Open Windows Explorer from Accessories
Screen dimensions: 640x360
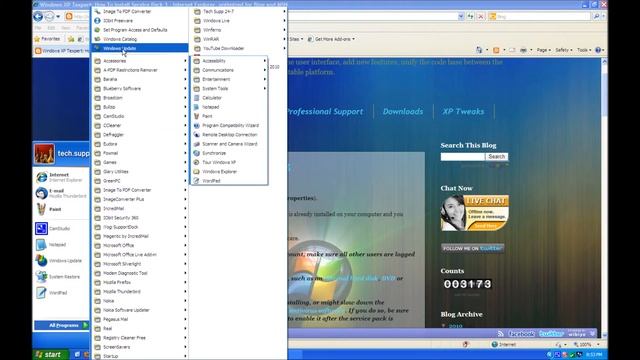pyautogui.click(x=229, y=172)
